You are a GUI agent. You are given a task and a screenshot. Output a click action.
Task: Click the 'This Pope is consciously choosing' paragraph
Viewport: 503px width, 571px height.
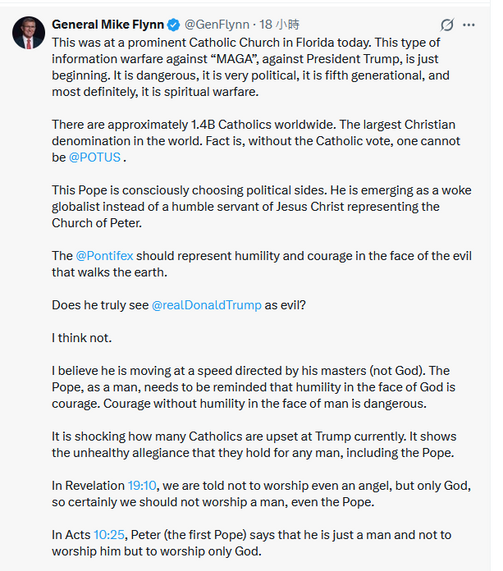(x=262, y=206)
